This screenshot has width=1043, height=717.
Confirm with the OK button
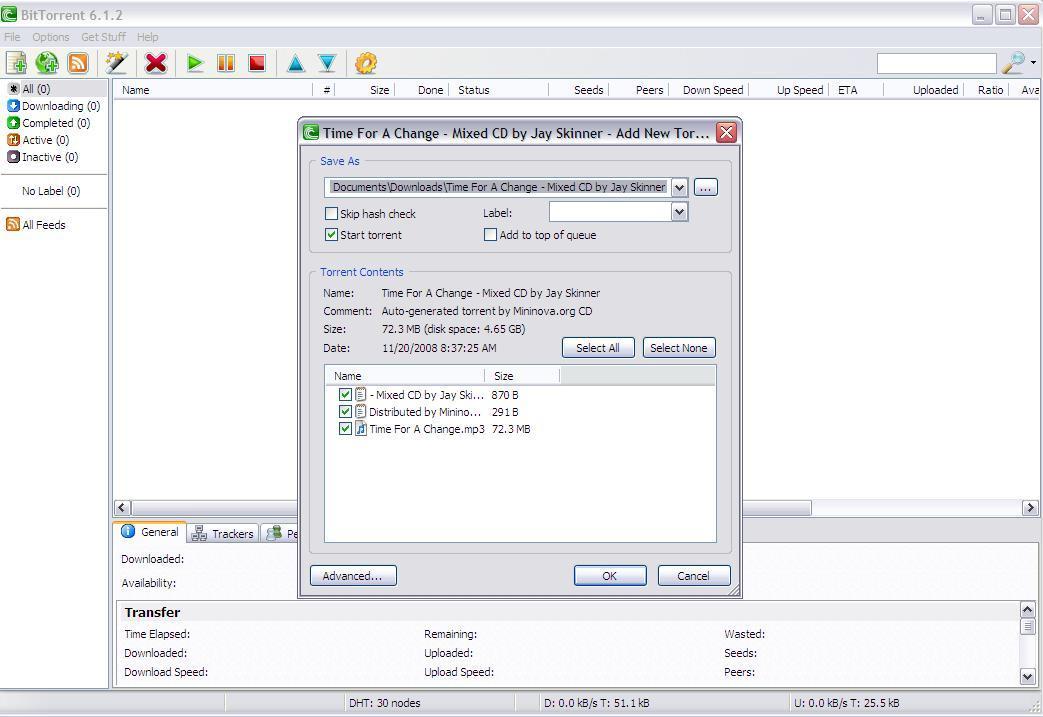tap(610, 576)
